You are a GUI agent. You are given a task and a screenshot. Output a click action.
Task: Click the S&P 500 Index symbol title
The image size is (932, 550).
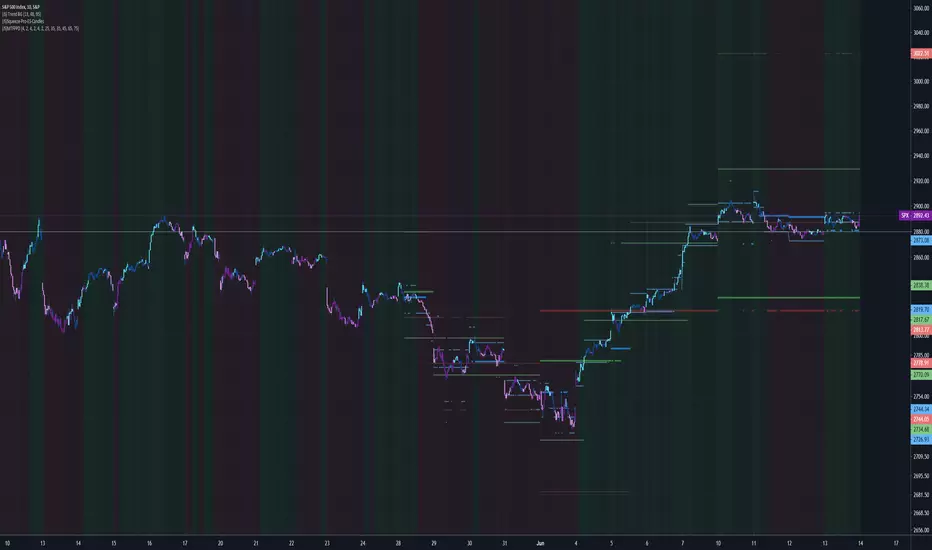(21, 7)
